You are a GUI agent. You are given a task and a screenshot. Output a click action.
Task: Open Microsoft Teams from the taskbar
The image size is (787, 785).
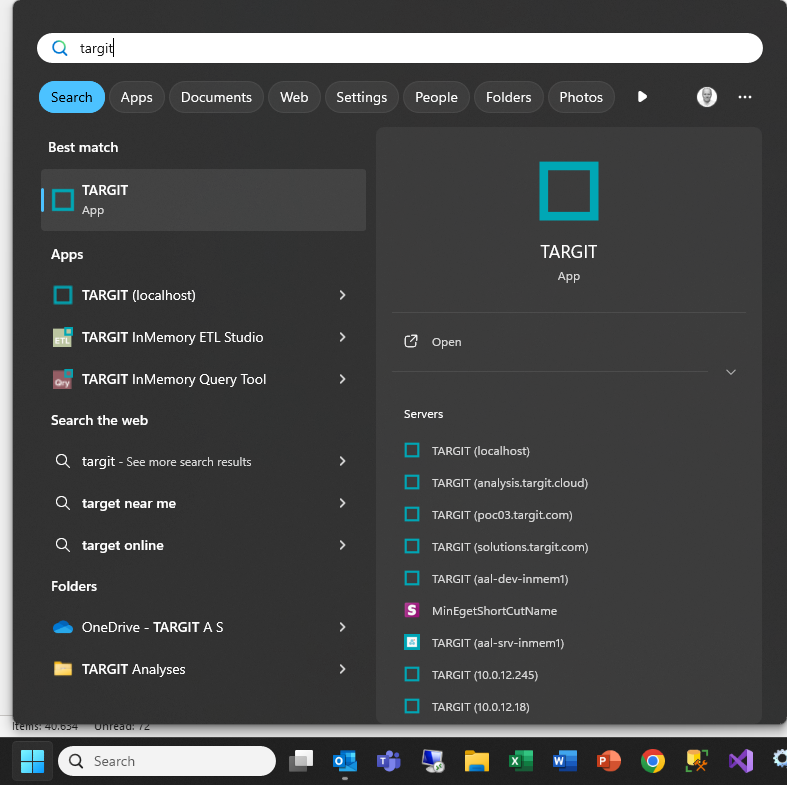point(388,761)
